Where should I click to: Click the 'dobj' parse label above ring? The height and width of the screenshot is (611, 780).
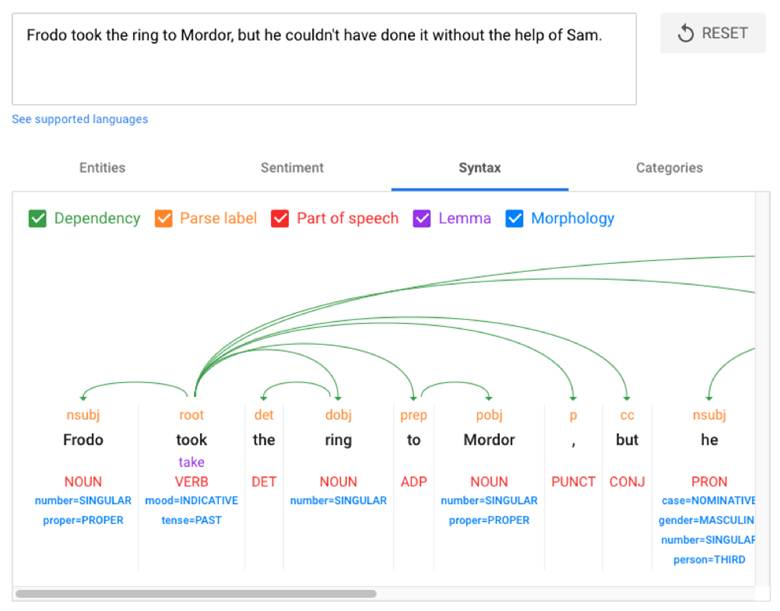pos(338,414)
